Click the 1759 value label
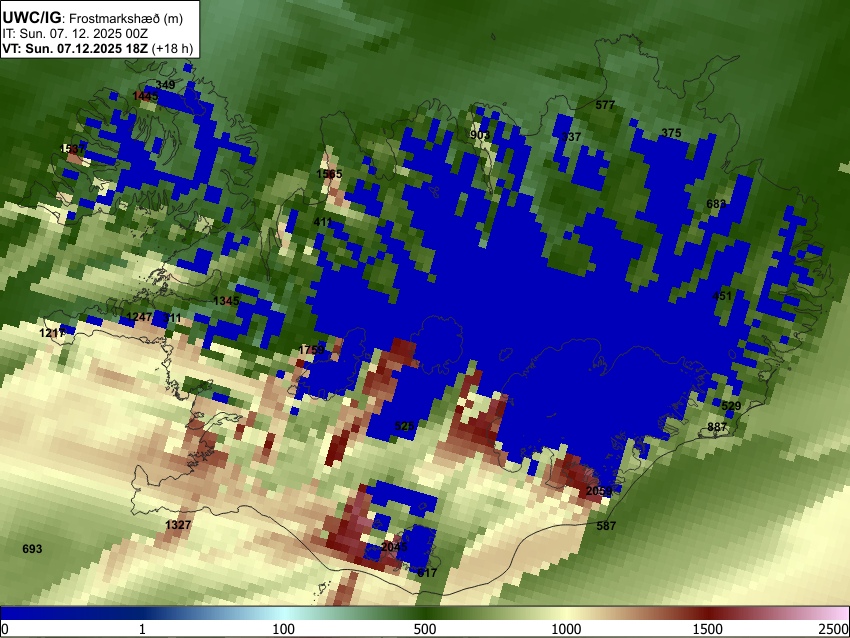This screenshot has height=638, width=850. pos(311,350)
